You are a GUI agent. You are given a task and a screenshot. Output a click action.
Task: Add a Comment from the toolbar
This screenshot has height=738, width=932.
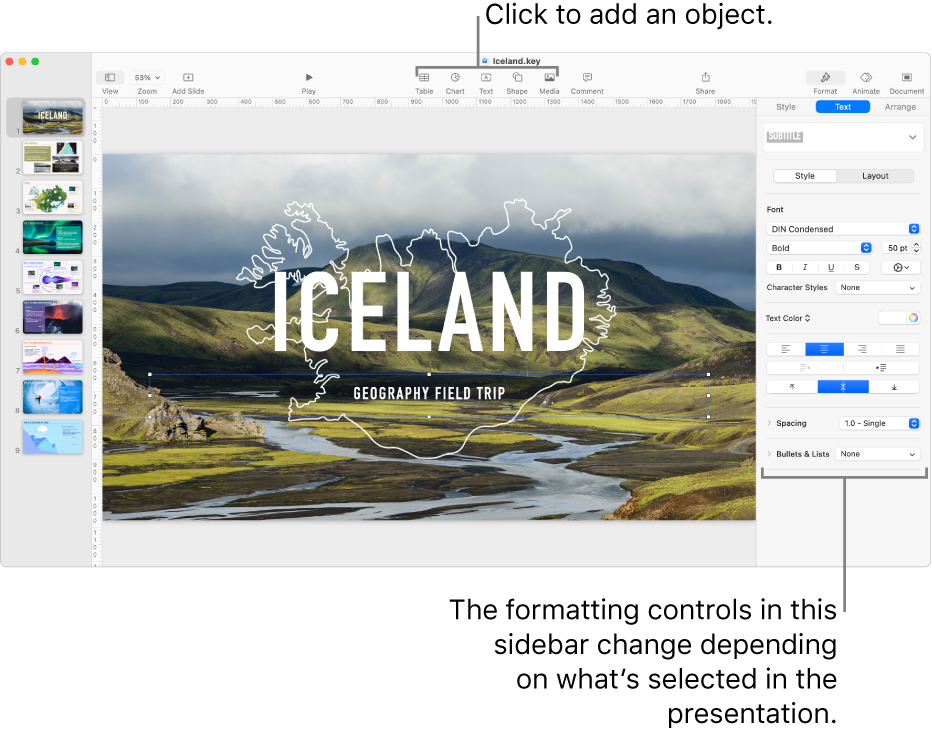tap(587, 78)
